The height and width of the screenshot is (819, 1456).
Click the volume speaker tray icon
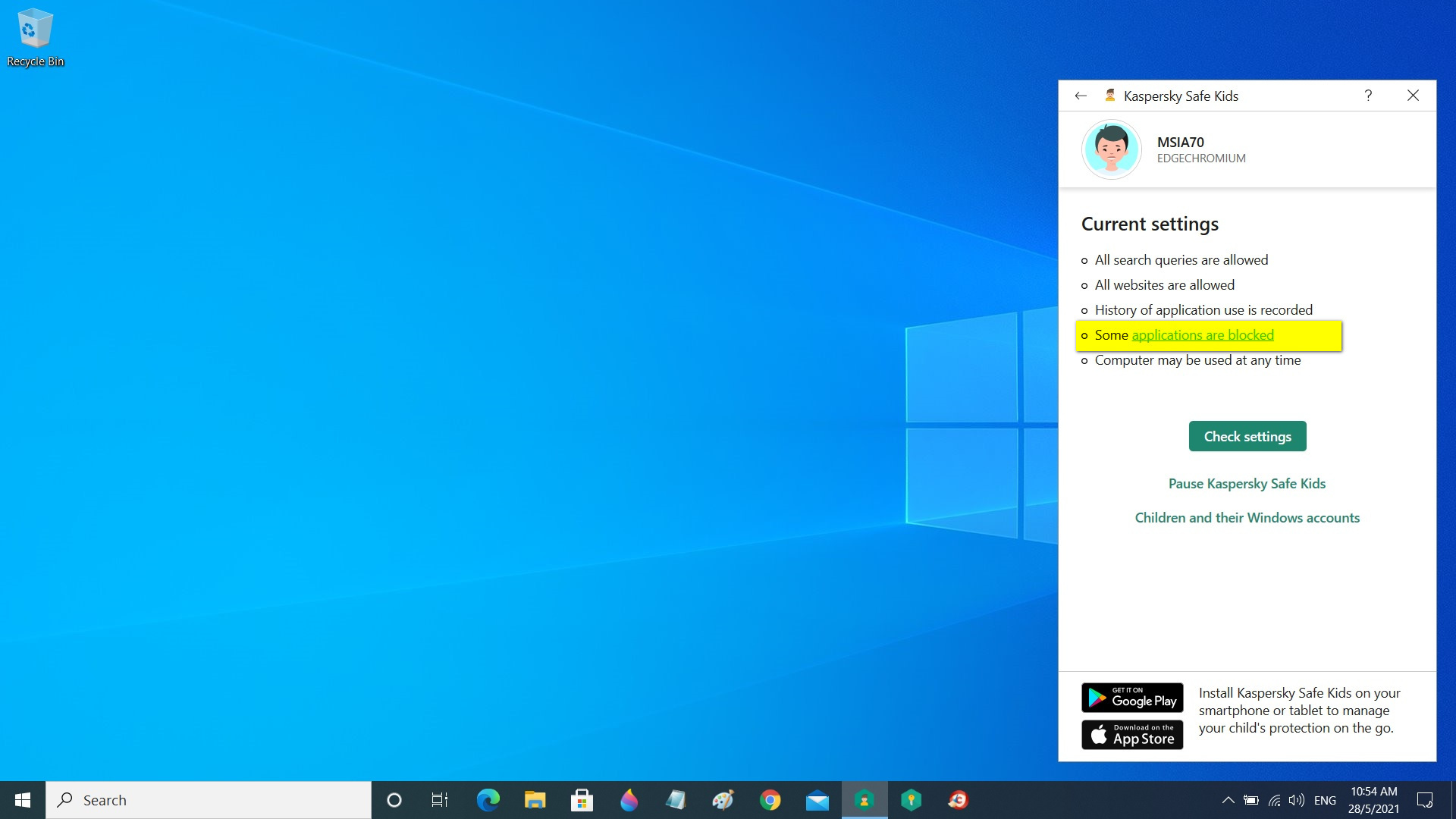tap(1296, 800)
